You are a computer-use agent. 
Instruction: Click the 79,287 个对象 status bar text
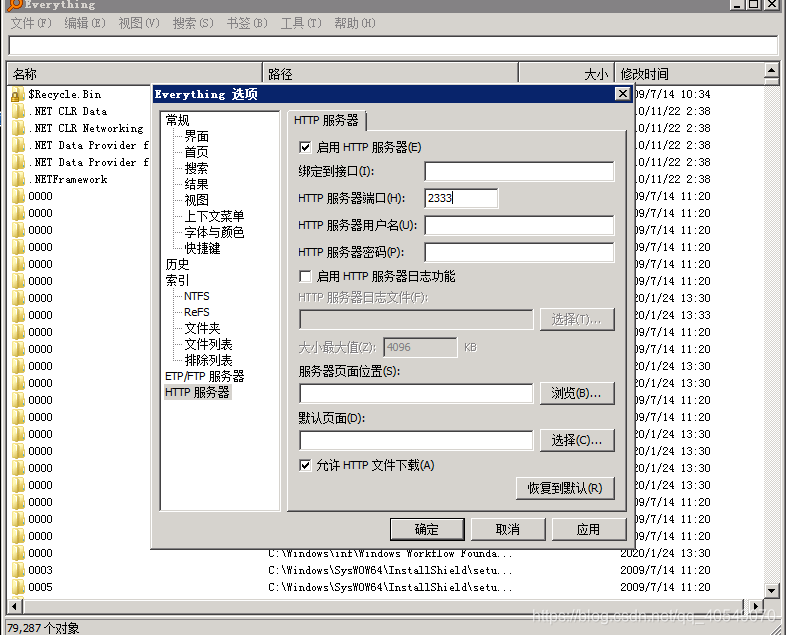[x=43, y=627]
